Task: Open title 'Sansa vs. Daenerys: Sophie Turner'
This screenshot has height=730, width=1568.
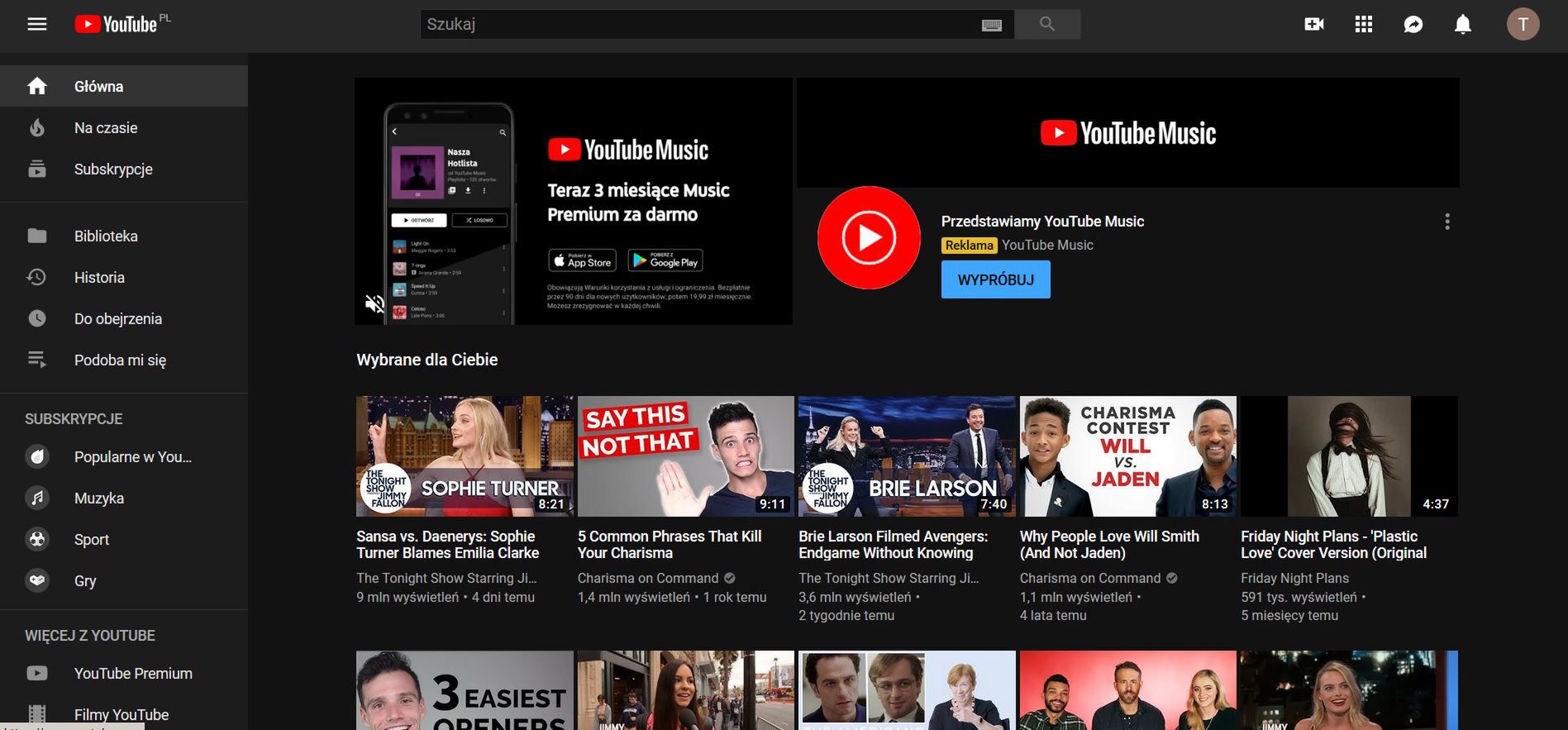Action: pyautogui.click(x=447, y=544)
